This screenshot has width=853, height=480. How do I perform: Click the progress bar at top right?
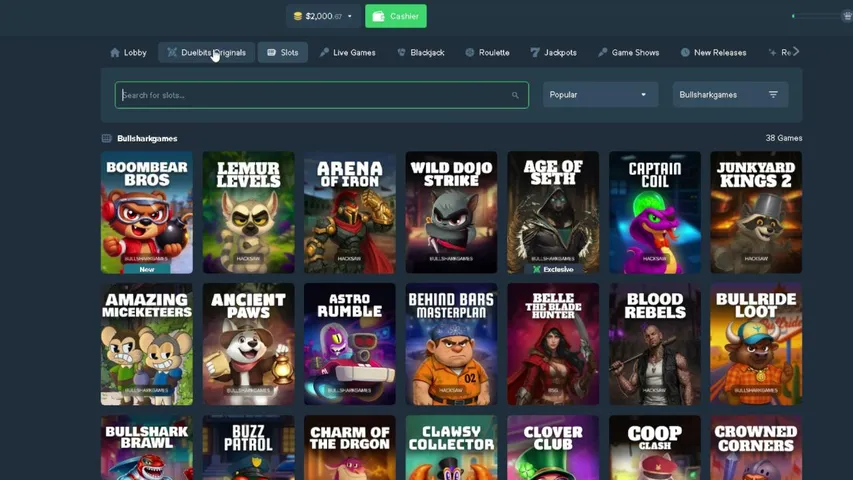[819, 16]
